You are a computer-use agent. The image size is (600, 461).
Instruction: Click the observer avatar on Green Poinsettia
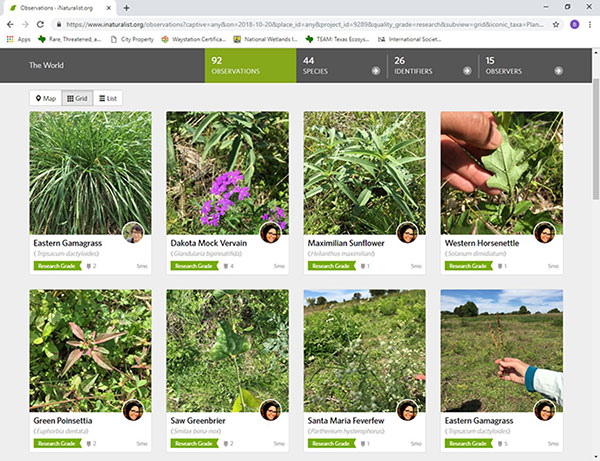pyautogui.click(x=133, y=411)
